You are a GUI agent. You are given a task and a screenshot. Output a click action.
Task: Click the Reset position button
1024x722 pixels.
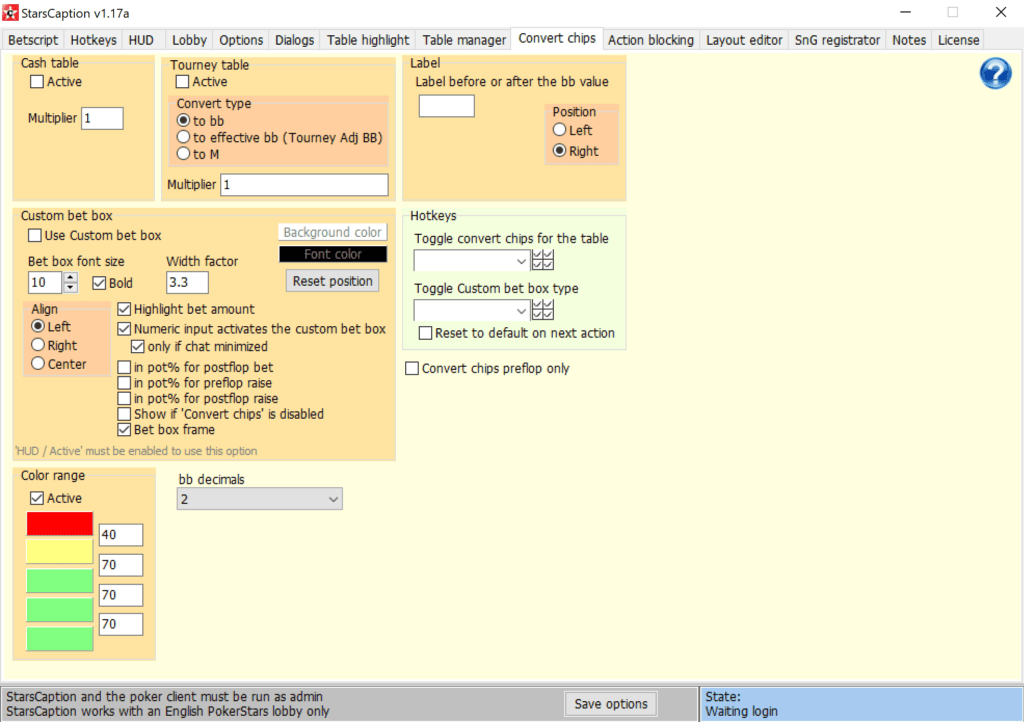pyautogui.click(x=332, y=281)
